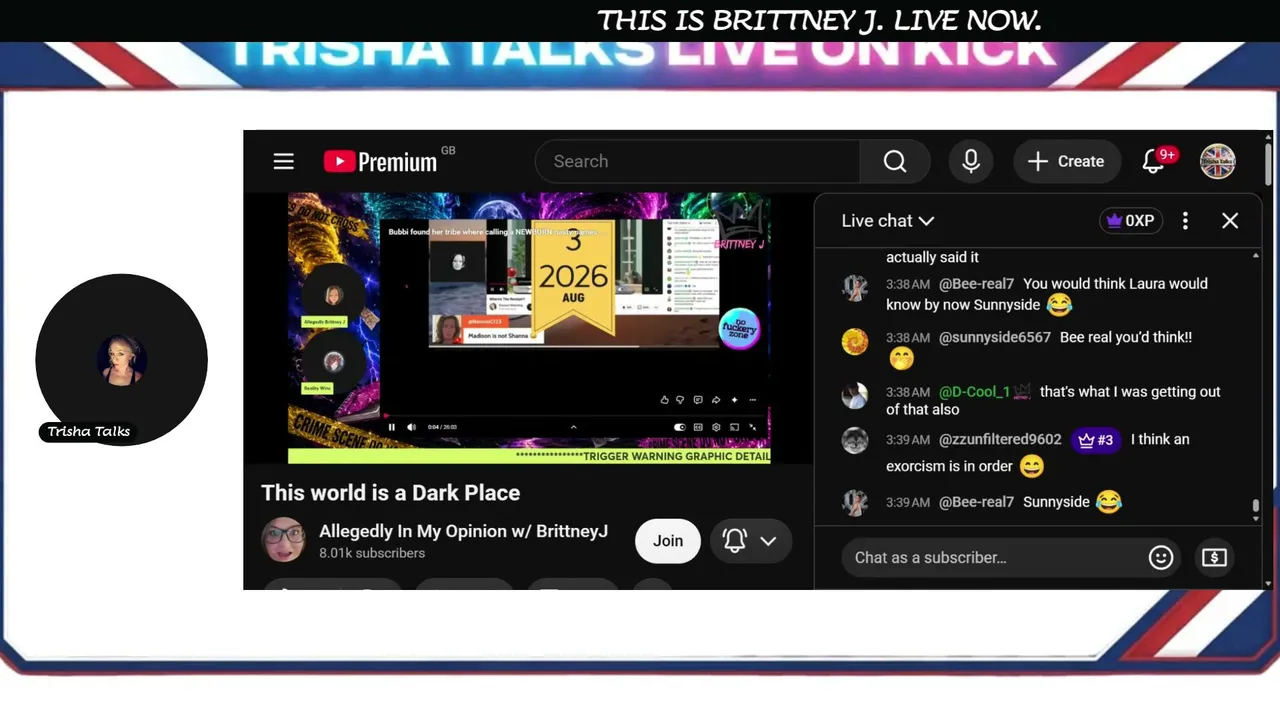Open live chat more options menu
This screenshot has width=1280, height=720.
pyautogui.click(x=1185, y=221)
